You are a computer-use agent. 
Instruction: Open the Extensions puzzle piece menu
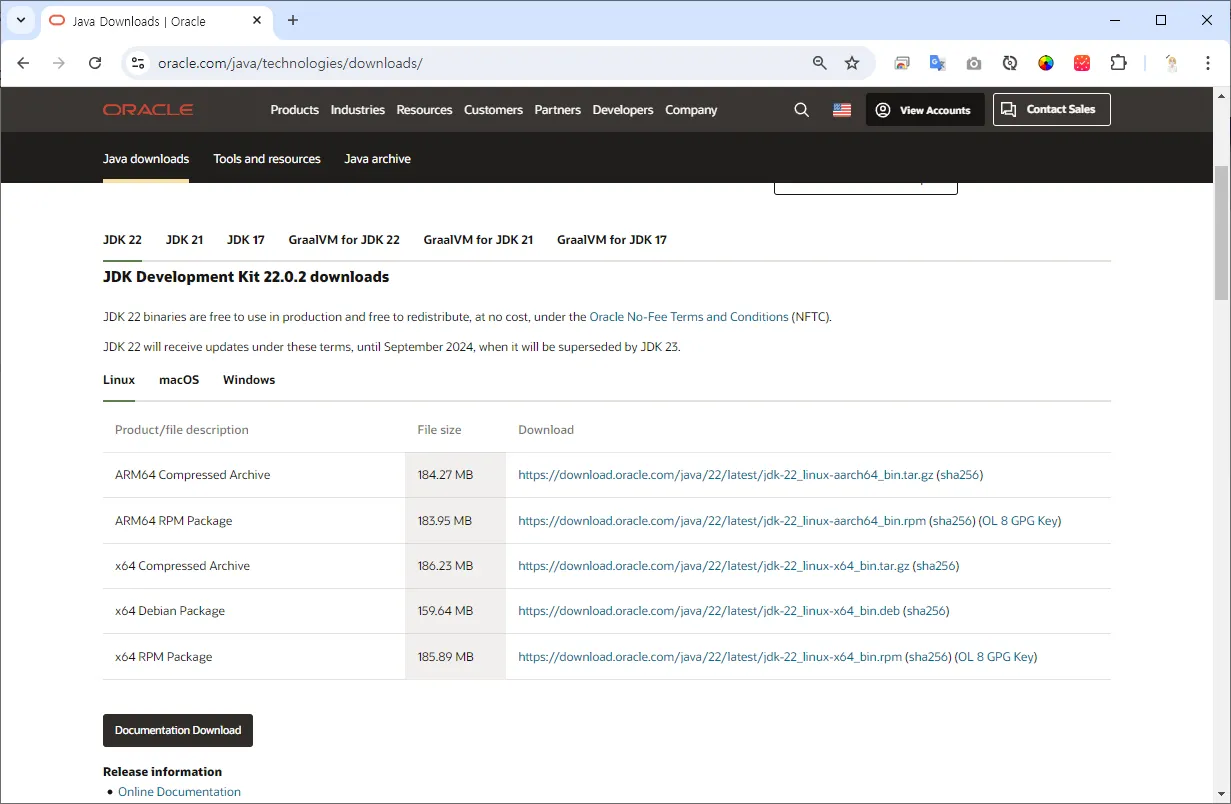tap(1119, 63)
